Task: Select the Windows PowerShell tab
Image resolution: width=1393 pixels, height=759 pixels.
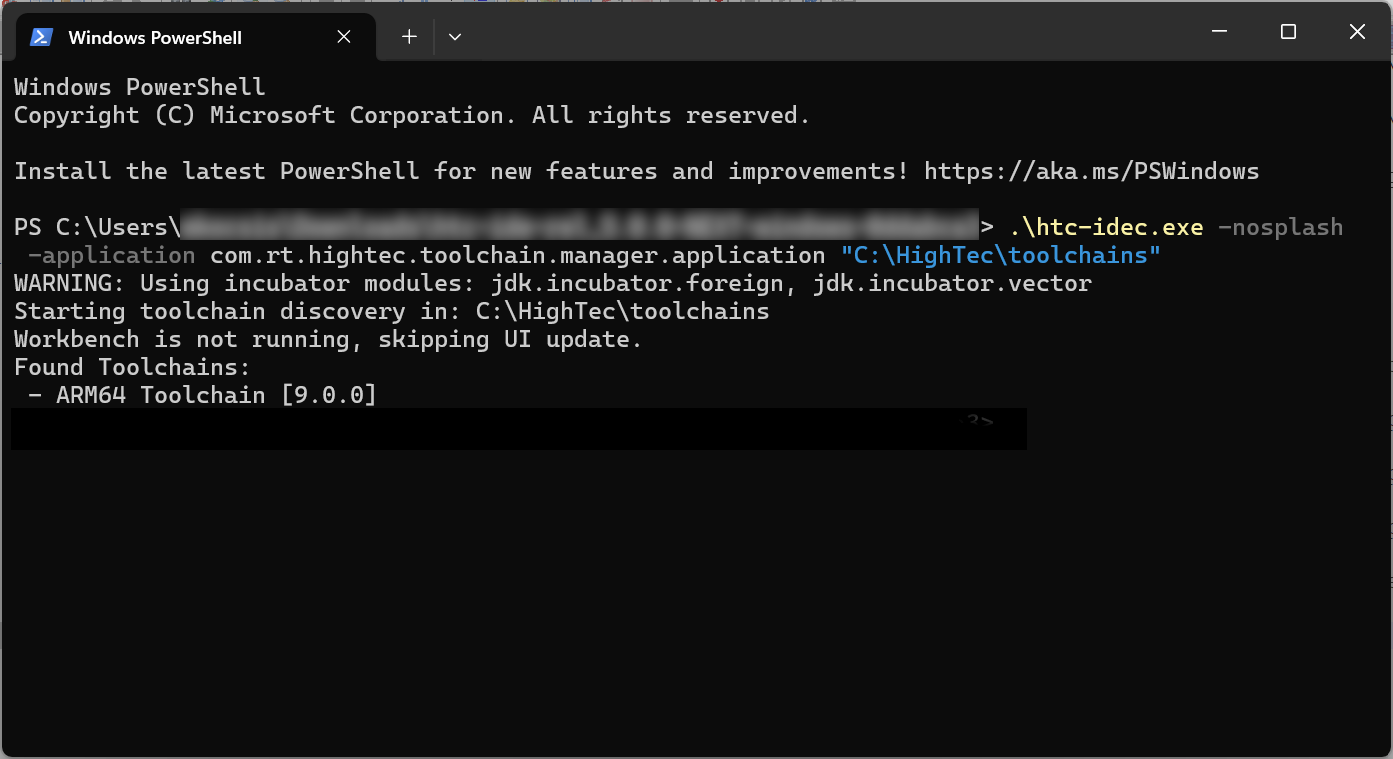Action: 155,37
